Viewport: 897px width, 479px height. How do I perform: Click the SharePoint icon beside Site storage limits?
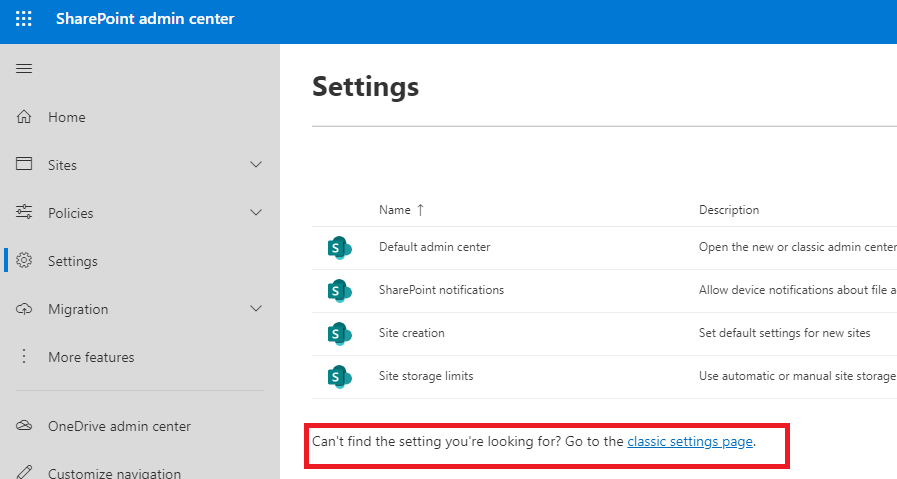(x=339, y=376)
